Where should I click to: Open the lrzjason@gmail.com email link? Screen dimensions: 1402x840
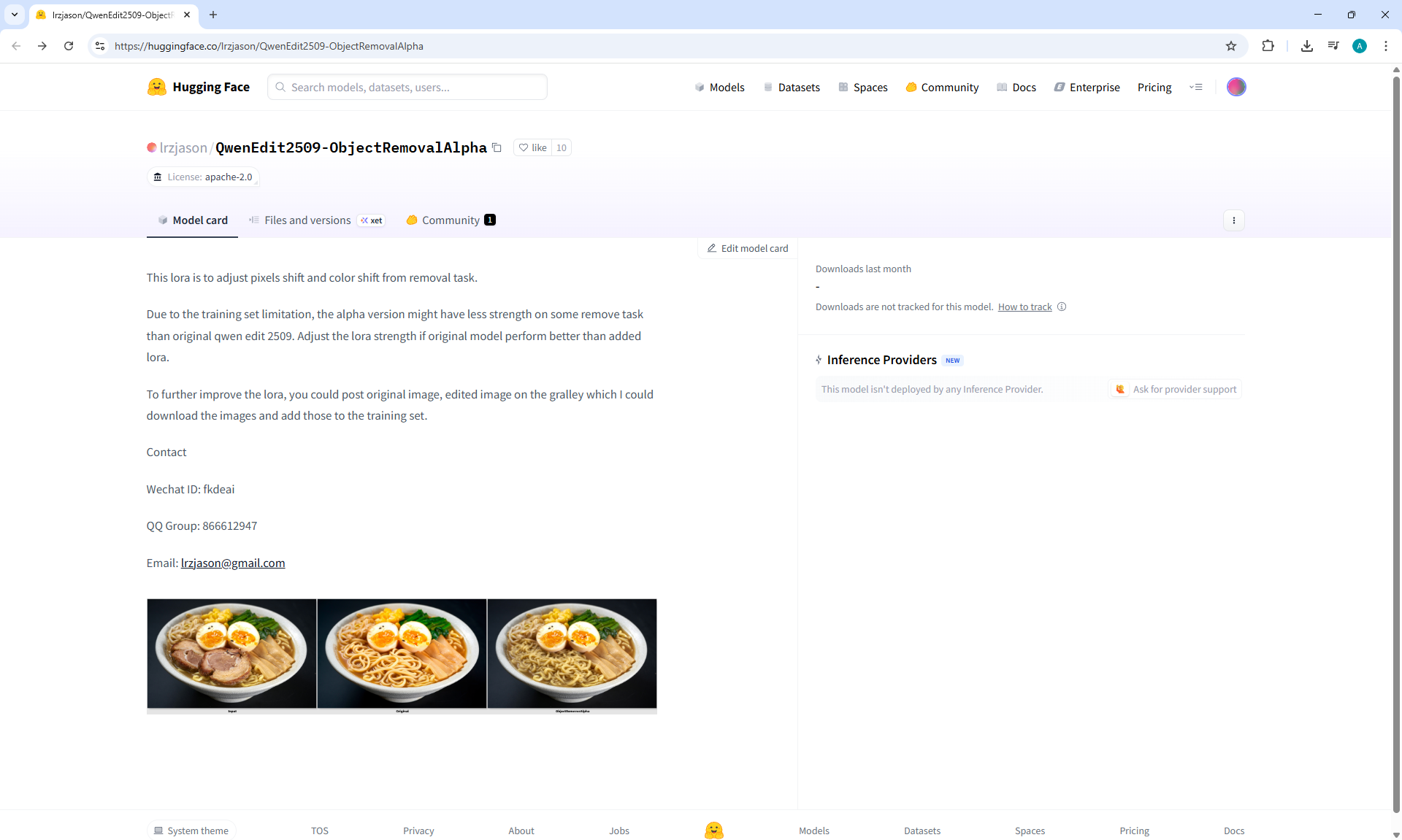pyautogui.click(x=233, y=563)
